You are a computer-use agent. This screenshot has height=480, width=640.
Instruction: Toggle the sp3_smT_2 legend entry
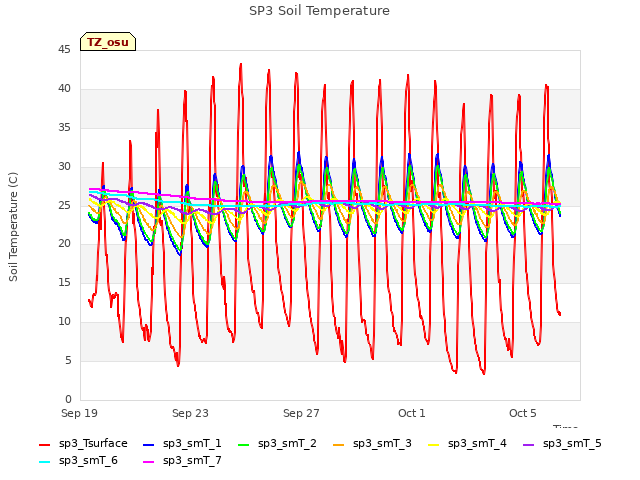click(x=277, y=444)
